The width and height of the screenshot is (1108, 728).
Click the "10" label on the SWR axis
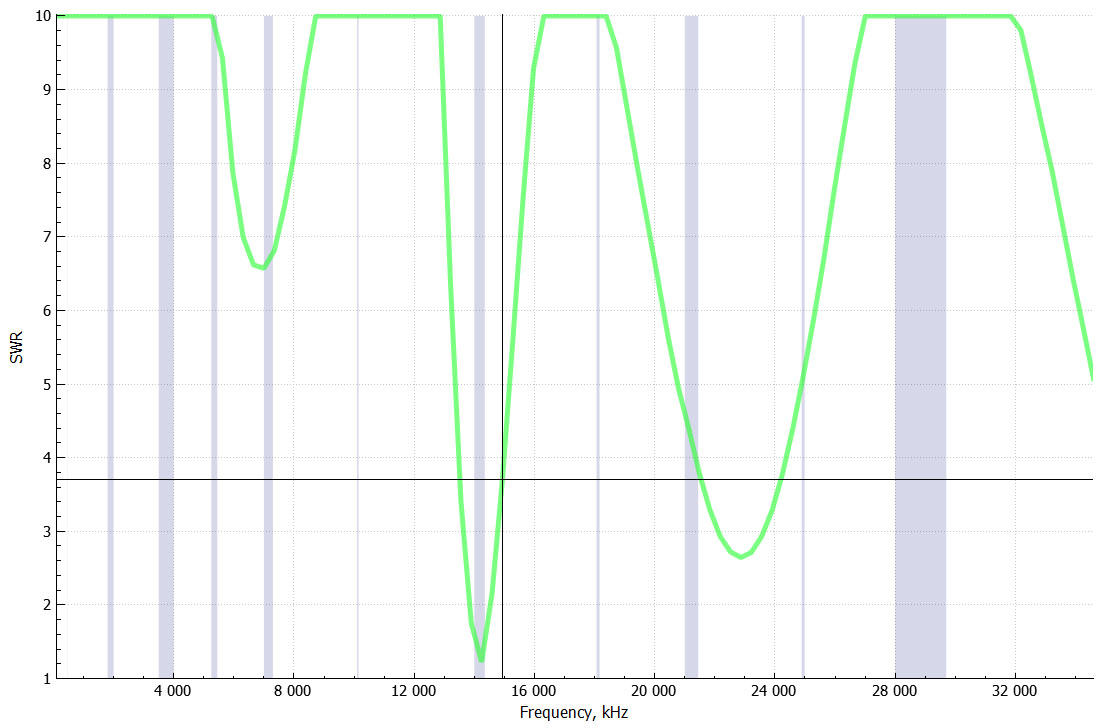42,16
